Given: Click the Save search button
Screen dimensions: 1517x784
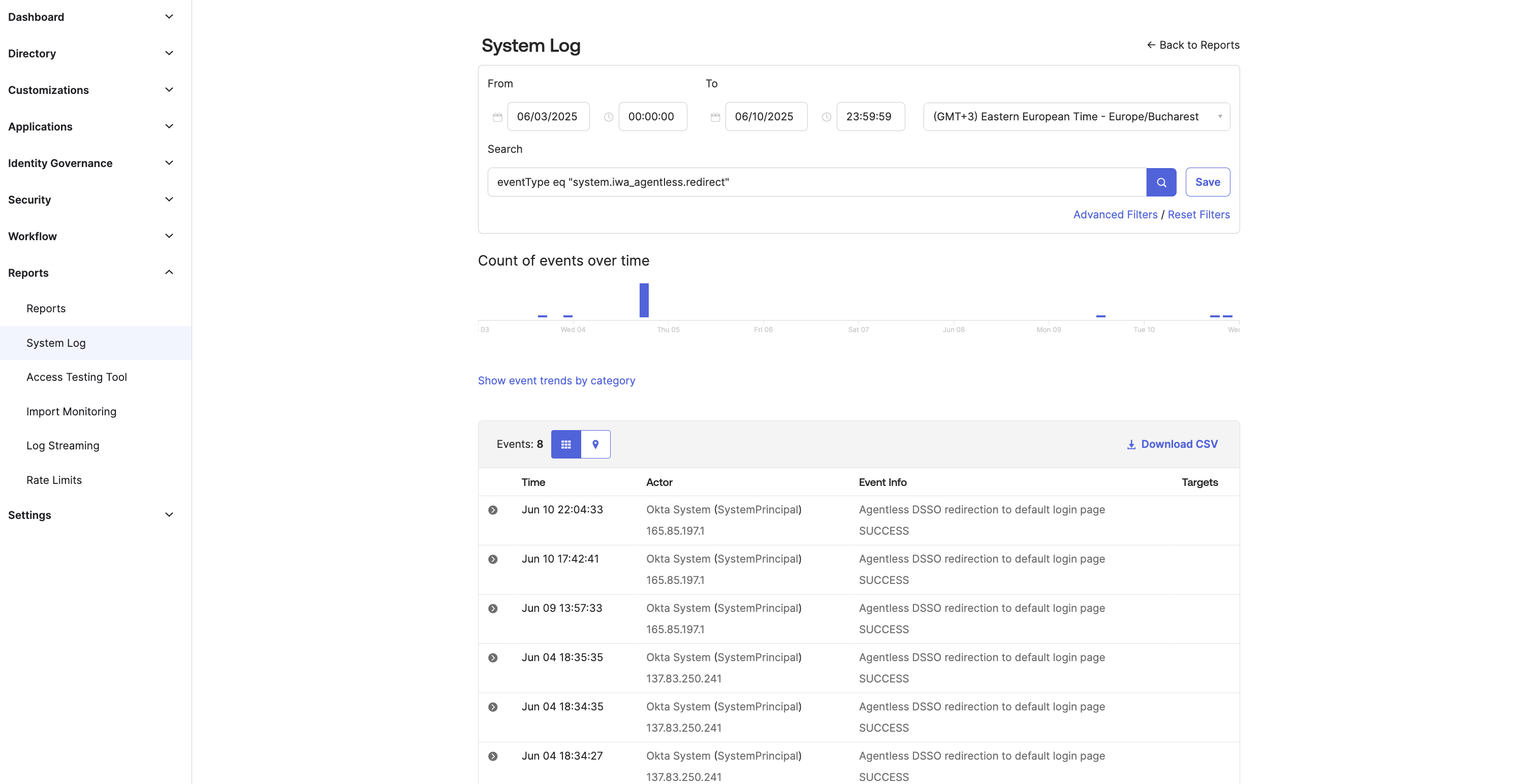Looking at the screenshot, I should tap(1207, 182).
